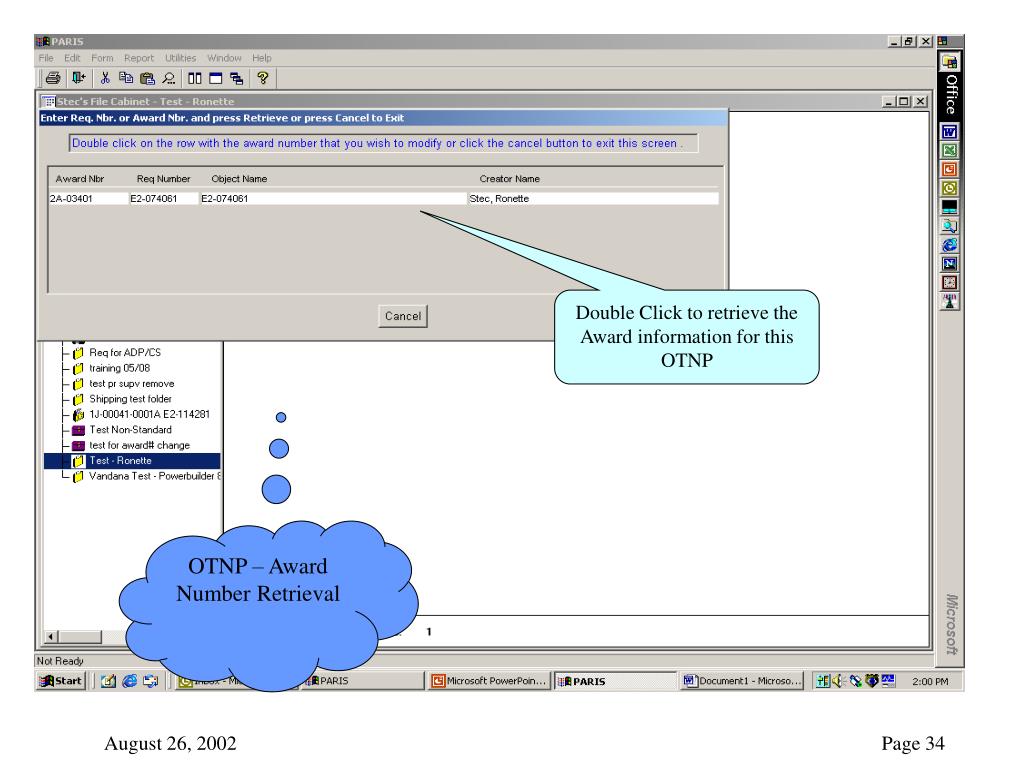The height and width of the screenshot is (768, 1024).
Task: Switch to Microsoft PowerPoint in the taskbar
Action: coord(489,681)
